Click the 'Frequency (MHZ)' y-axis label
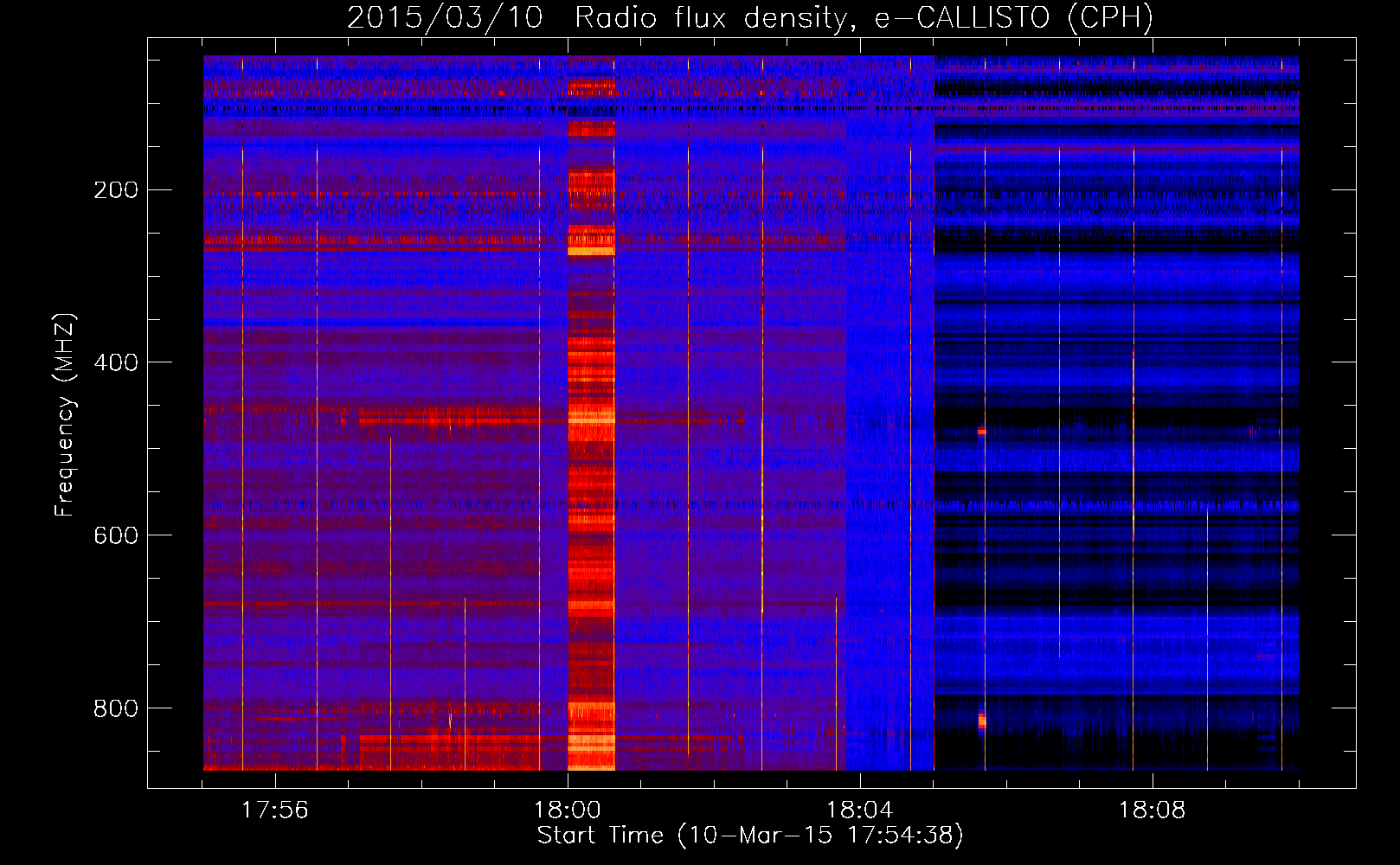 pyautogui.click(x=65, y=414)
